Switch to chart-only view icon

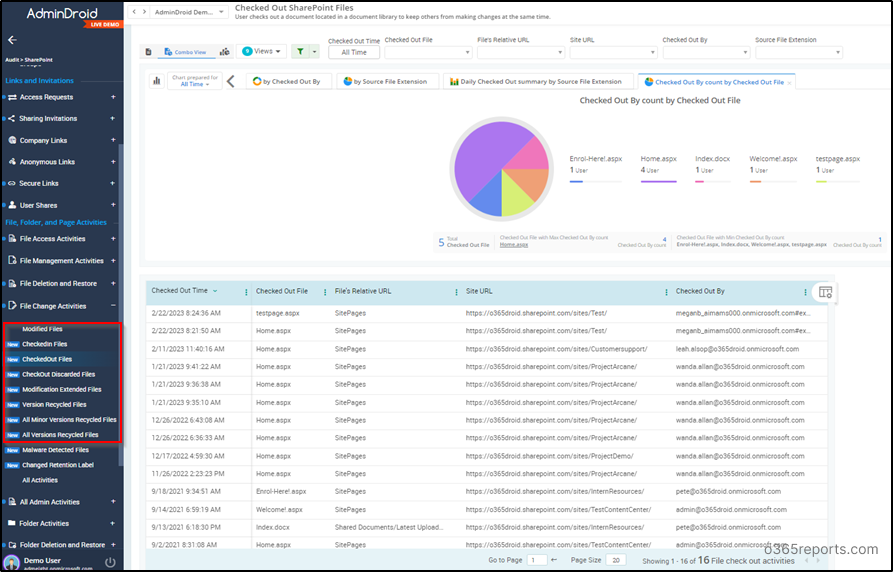pos(225,52)
